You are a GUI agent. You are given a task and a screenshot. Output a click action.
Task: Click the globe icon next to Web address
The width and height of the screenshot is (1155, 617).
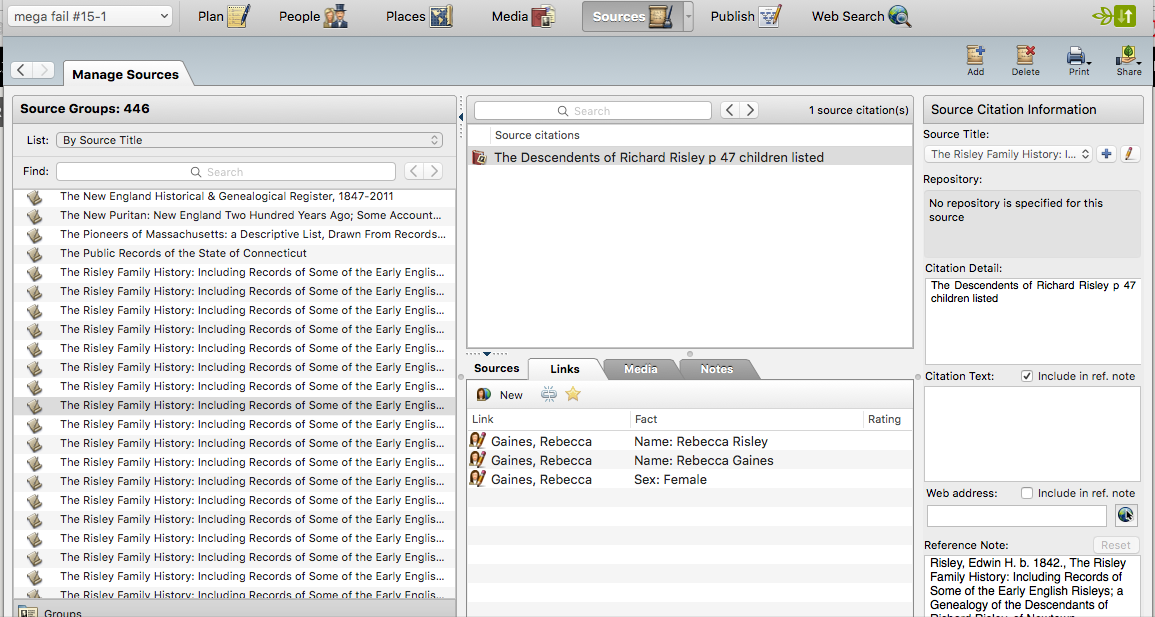point(1126,515)
